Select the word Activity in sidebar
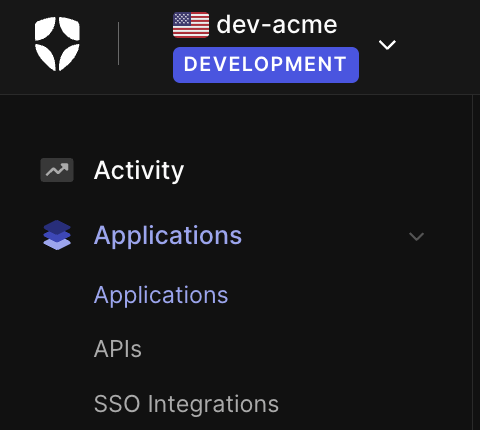This screenshot has height=430, width=480. pos(139,170)
